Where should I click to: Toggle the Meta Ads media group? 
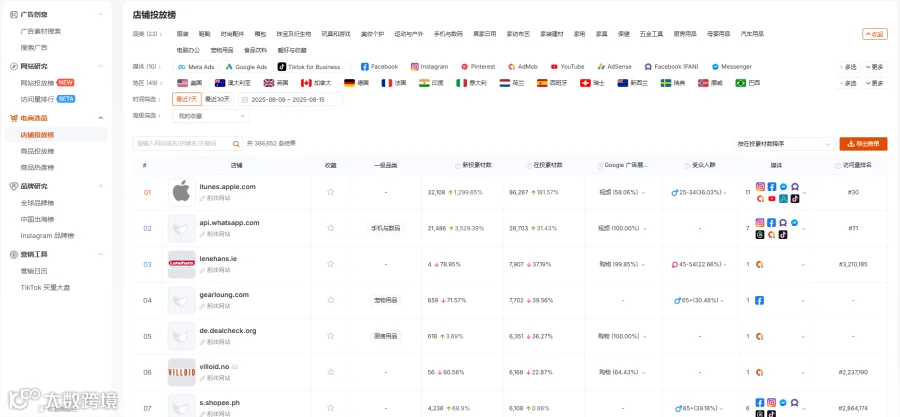click(196, 67)
